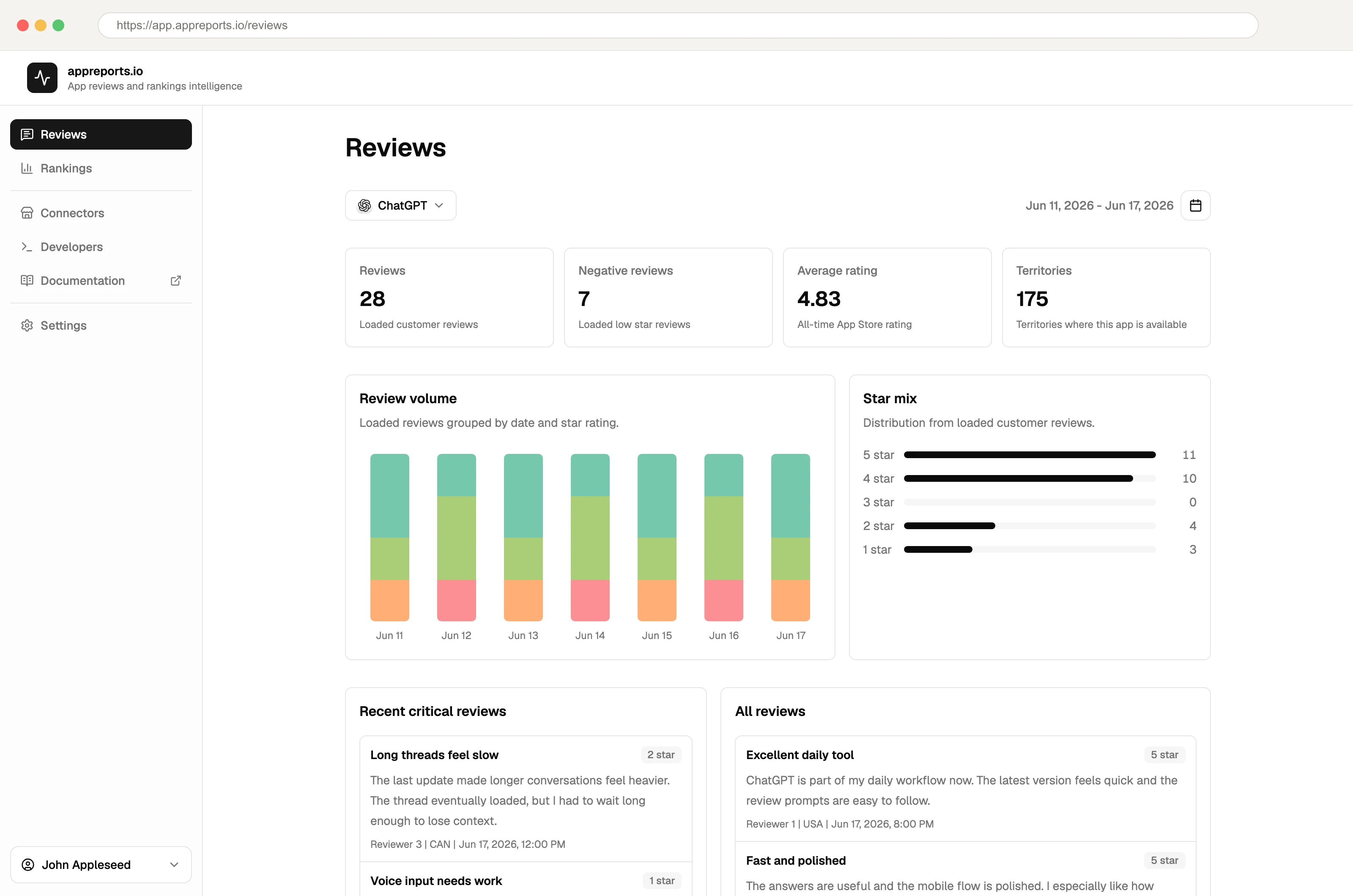Click the Jun 14 review volume bar

[x=591, y=537]
